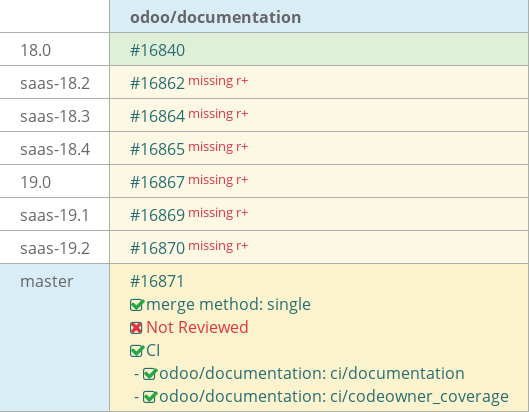
Task: Click the saas-18.3 branch cell
Action: click(55, 116)
